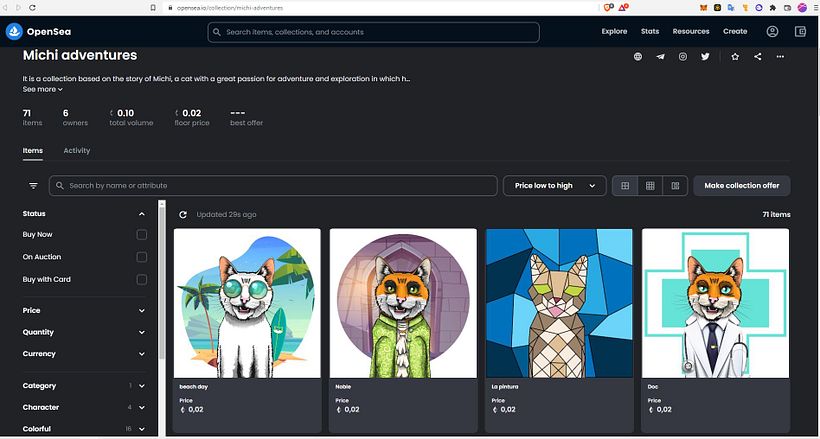Visit the collection's website globe icon
The height and width of the screenshot is (439, 820).
638,57
